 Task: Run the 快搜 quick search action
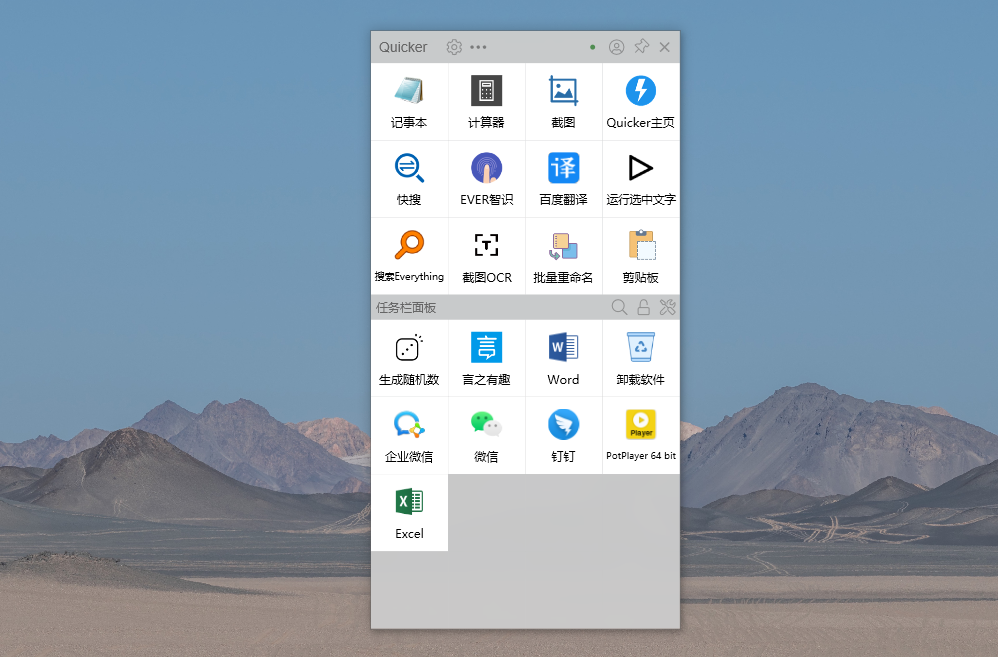[409, 179]
